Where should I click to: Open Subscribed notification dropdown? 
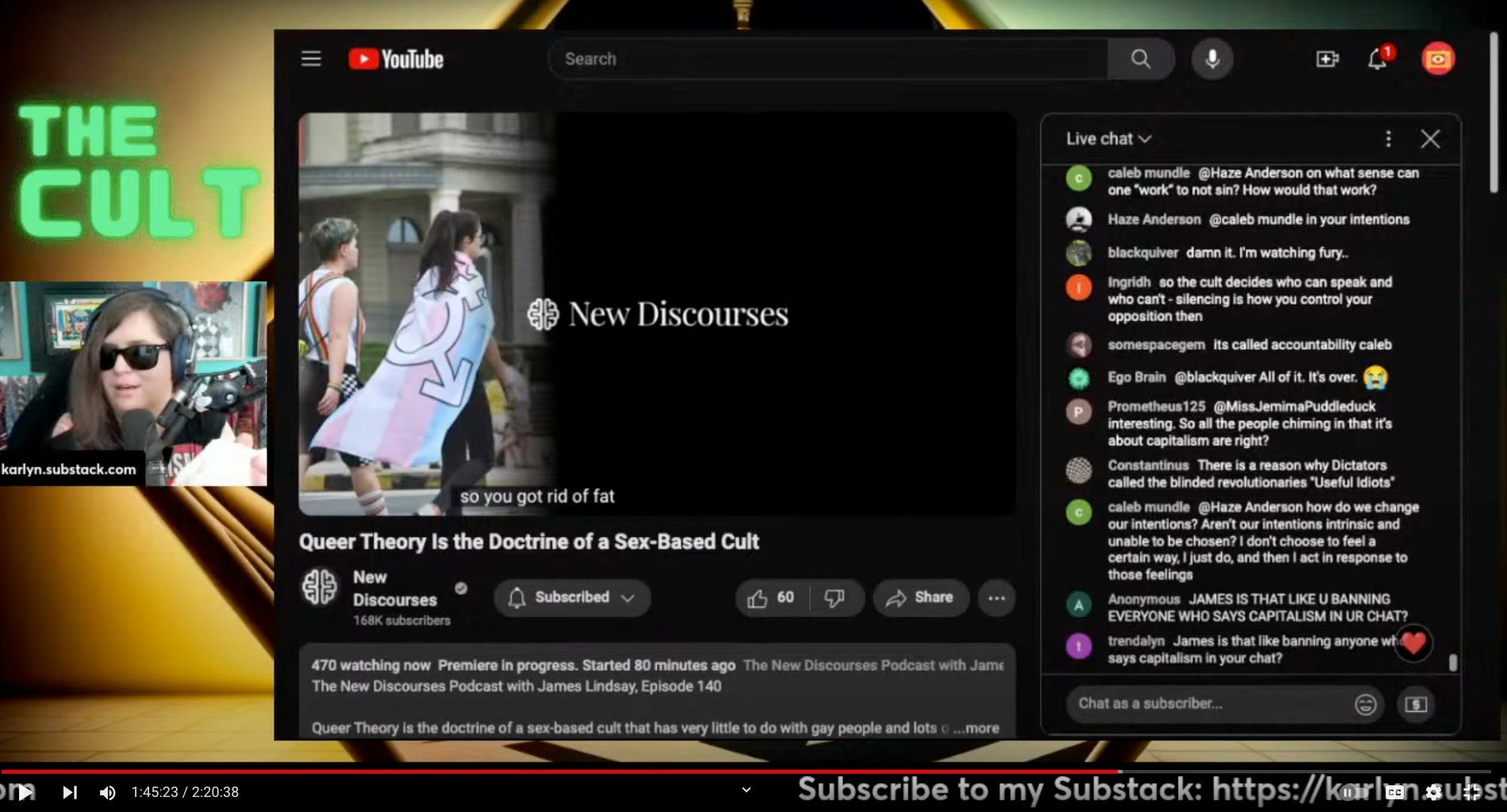572,598
